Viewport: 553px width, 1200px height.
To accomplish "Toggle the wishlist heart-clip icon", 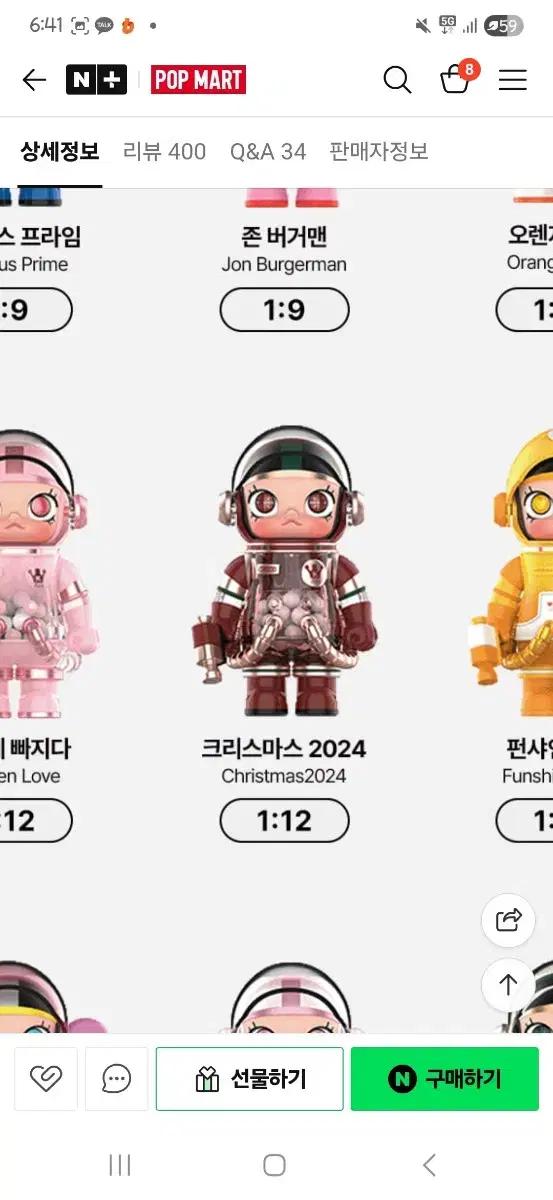I will pos(46,1079).
